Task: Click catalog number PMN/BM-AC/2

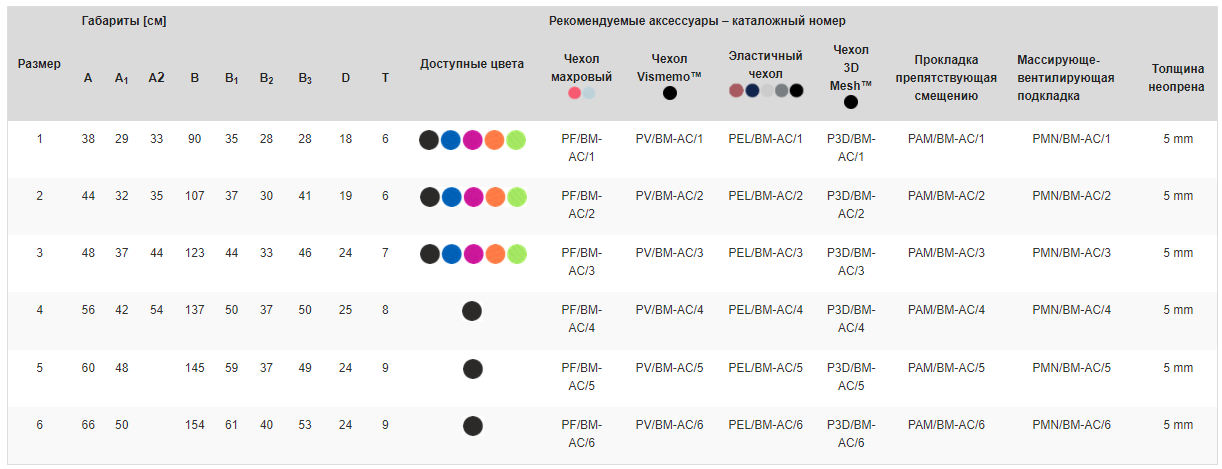Action: click(x=1071, y=196)
